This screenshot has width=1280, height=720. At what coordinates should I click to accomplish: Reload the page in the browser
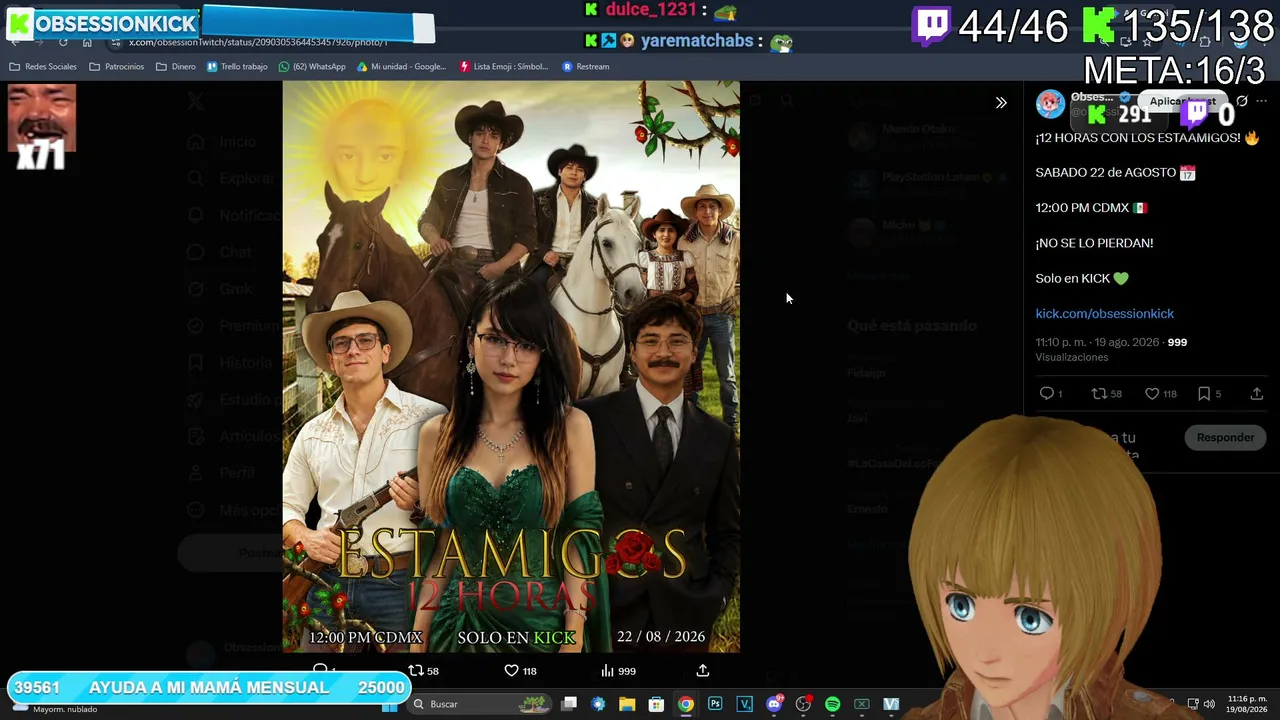pos(63,42)
